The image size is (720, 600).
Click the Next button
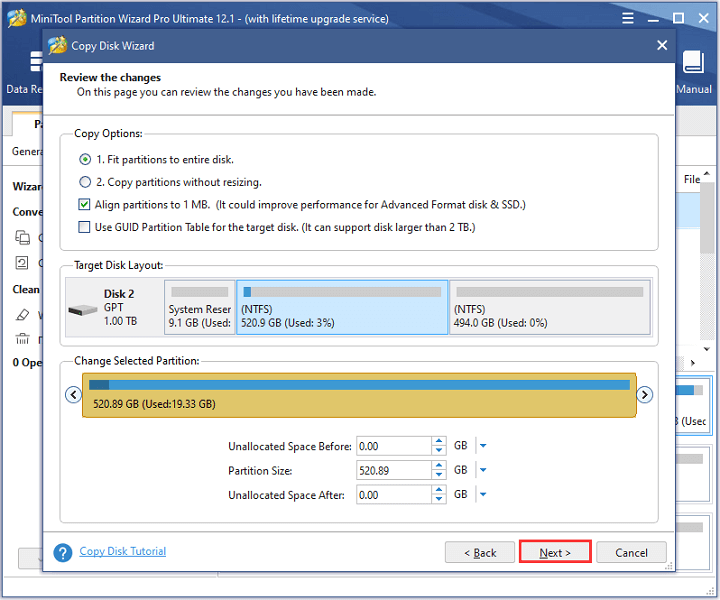click(555, 552)
